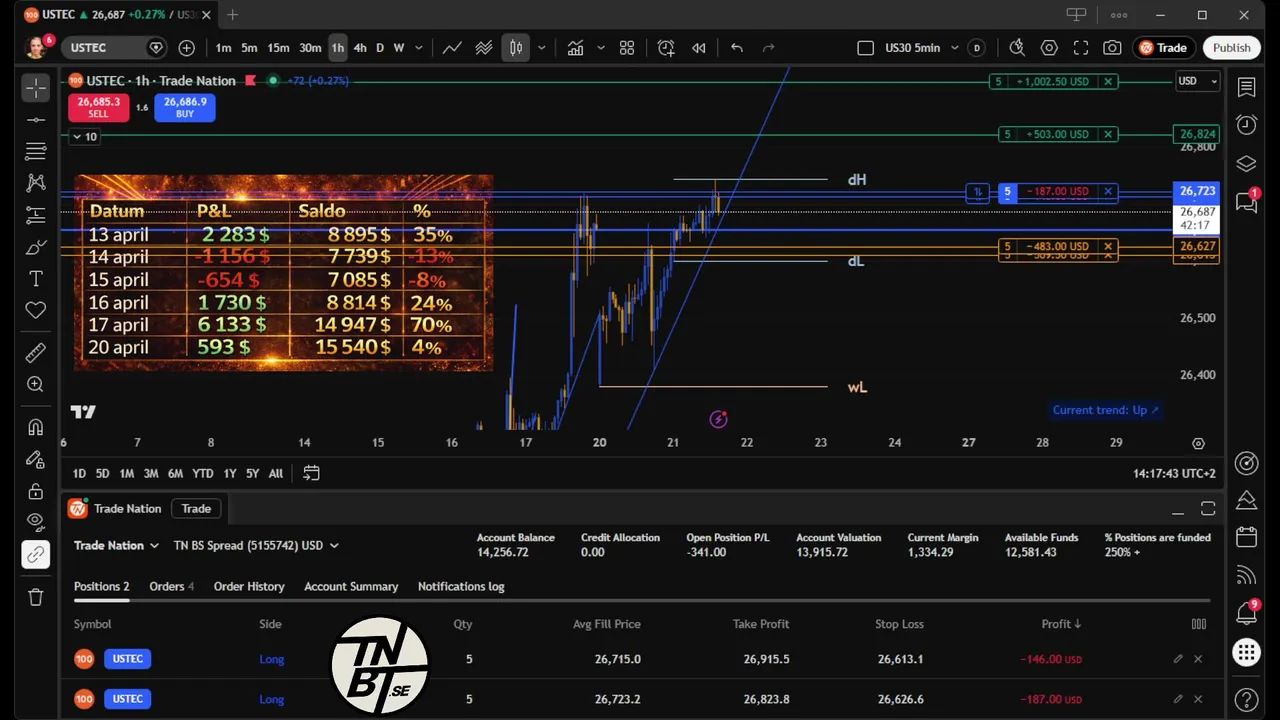The image size is (1280, 720).
Task: Hide all drawings with eye icon
Action: 36,522
